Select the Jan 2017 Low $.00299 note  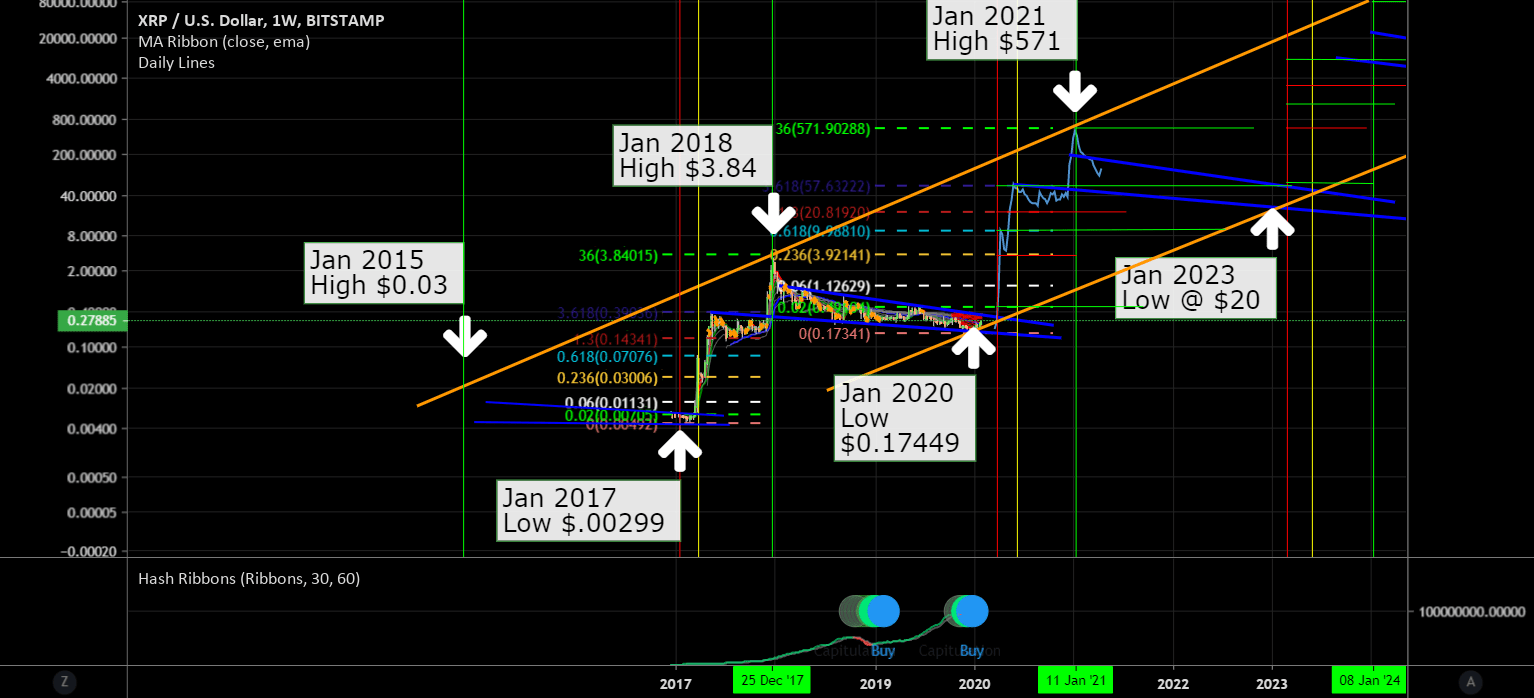click(588, 510)
